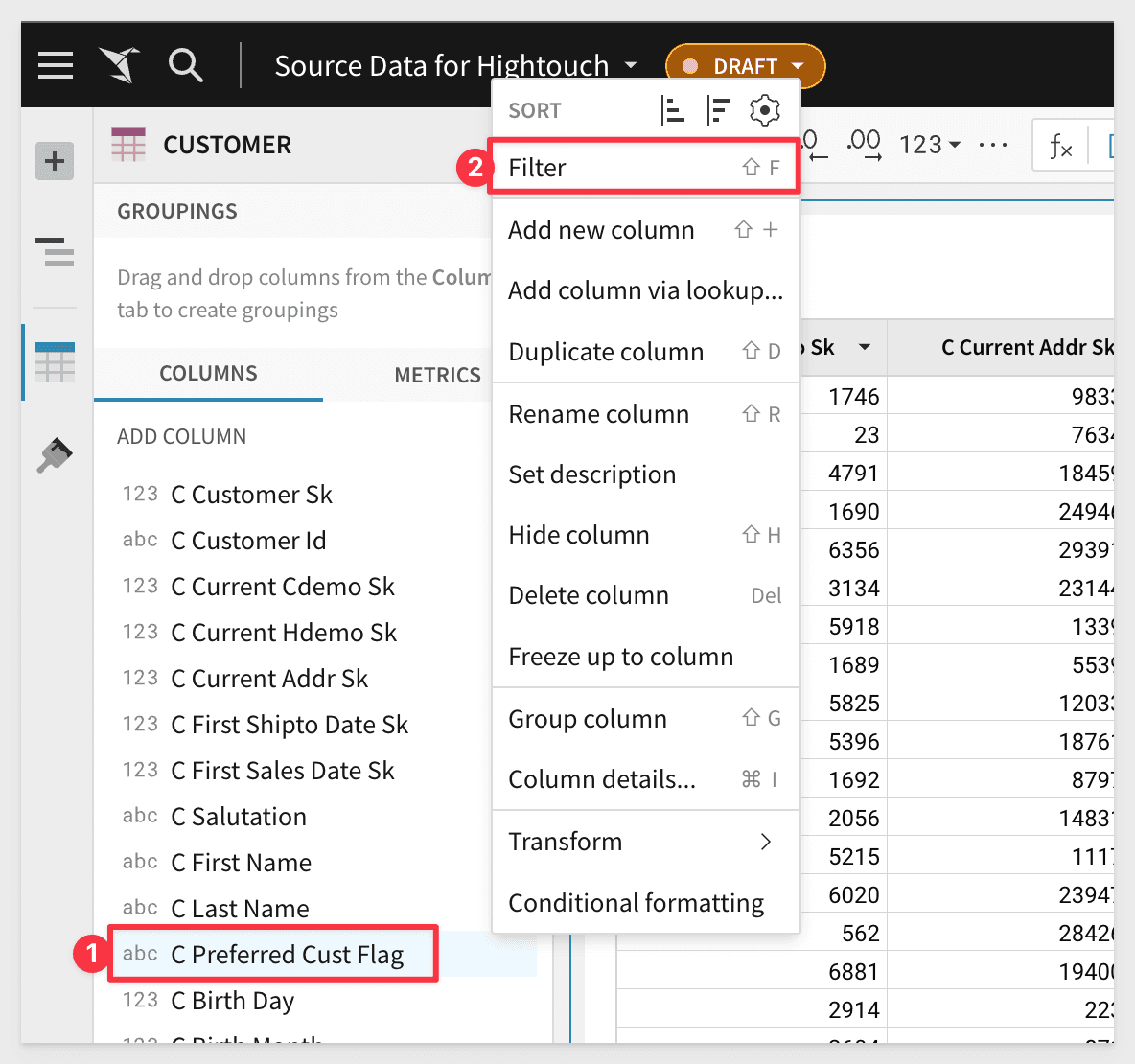
Task: Sort ascending from the context menu
Action: 673,111
